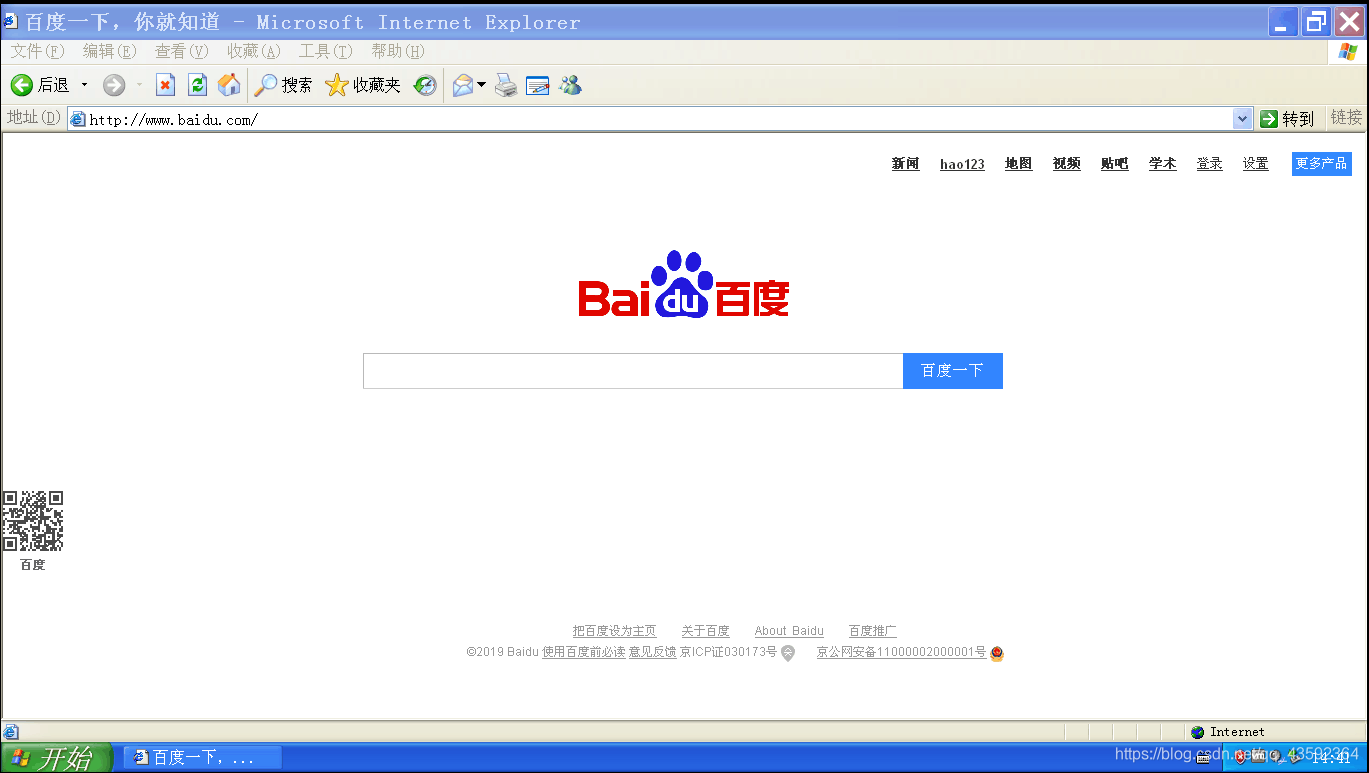The image size is (1369, 773).
Task: Click the green Back arrow button
Action: 22,86
